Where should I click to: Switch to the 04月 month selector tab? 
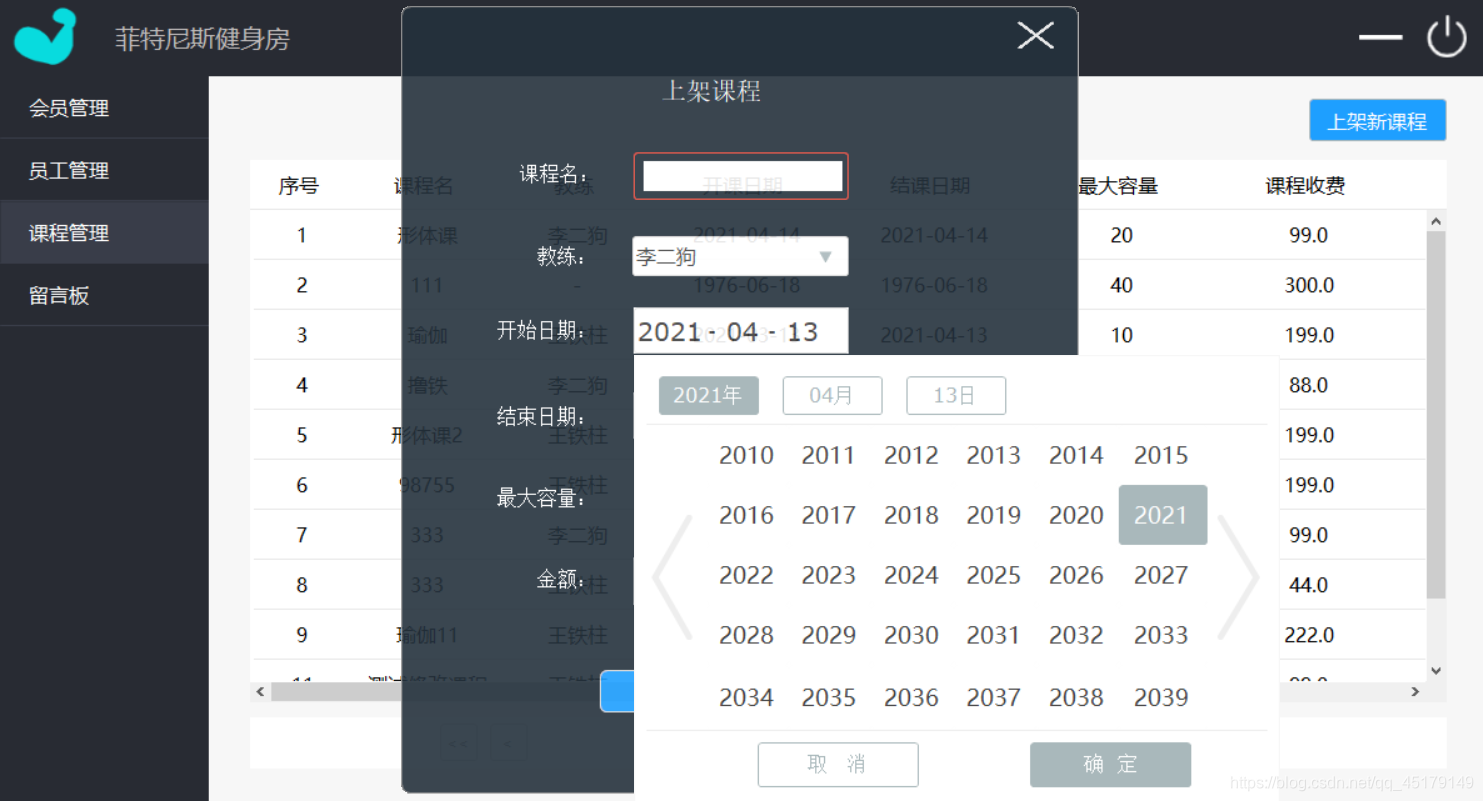point(832,395)
